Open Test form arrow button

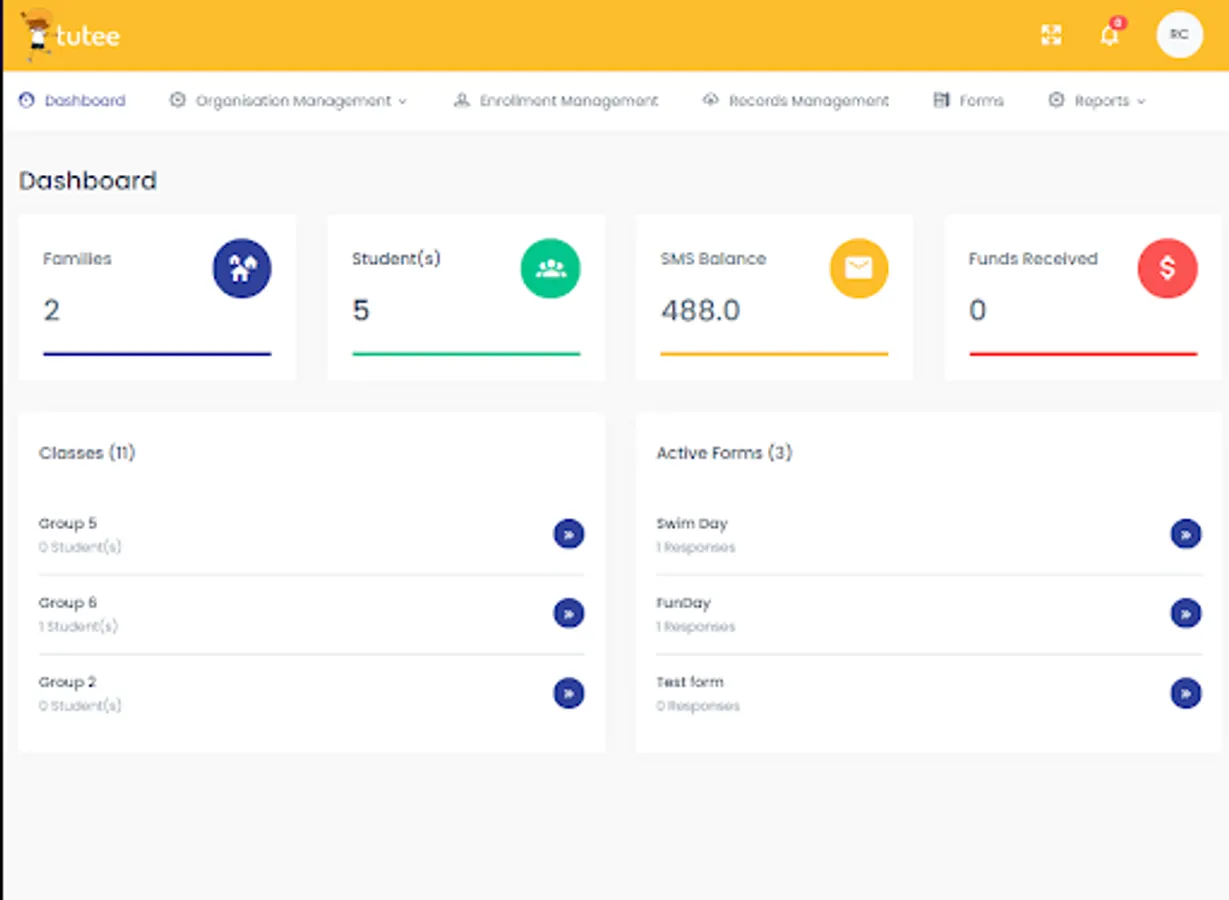point(1186,693)
